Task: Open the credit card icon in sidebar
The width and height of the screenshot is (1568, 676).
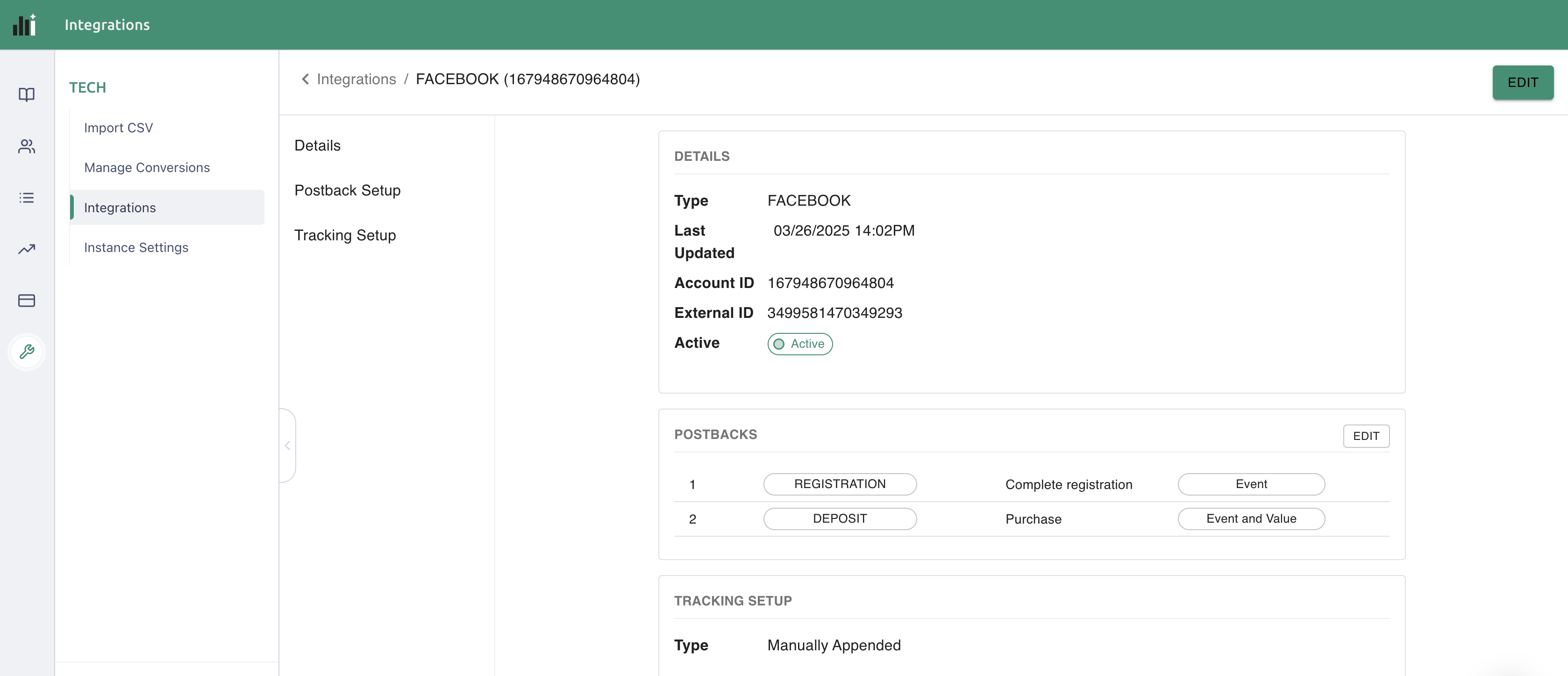Action: pos(26,300)
